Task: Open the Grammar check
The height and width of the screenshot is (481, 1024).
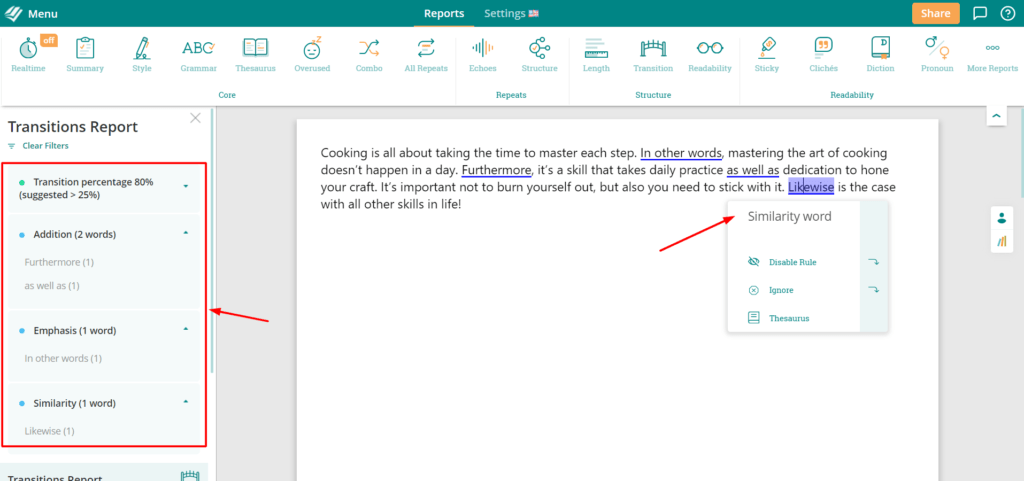Action: click(198, 54)
